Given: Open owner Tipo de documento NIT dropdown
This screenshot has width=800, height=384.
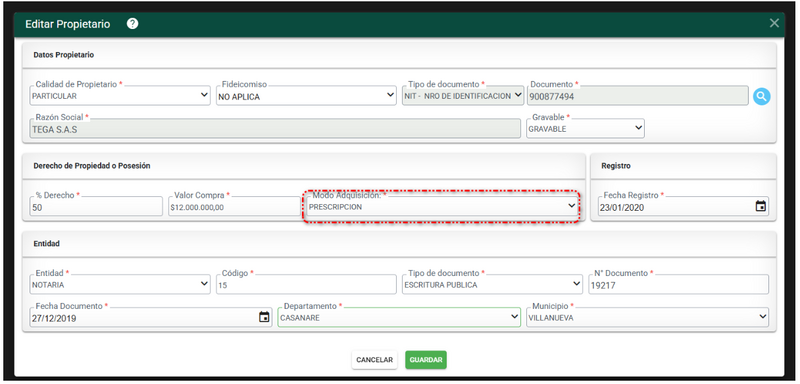Looking at the screenshot, I should click(463, 95).
